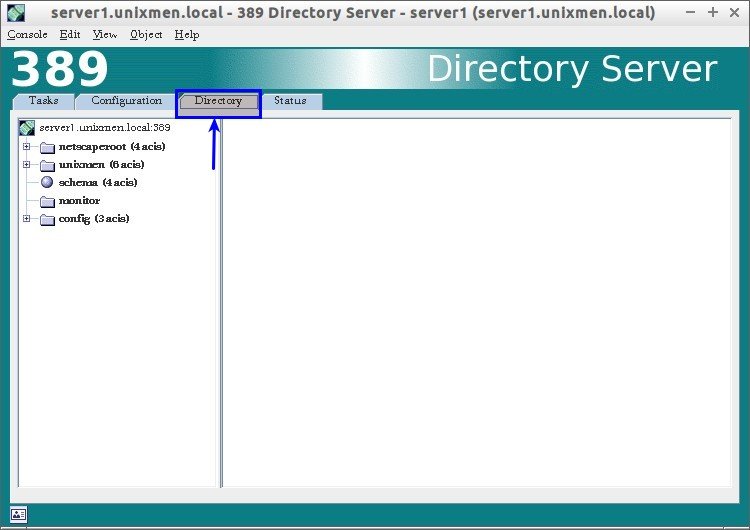Select the server1.unixmen.local:389 root node
The image size is (750, 530).
tap(105, 128)
